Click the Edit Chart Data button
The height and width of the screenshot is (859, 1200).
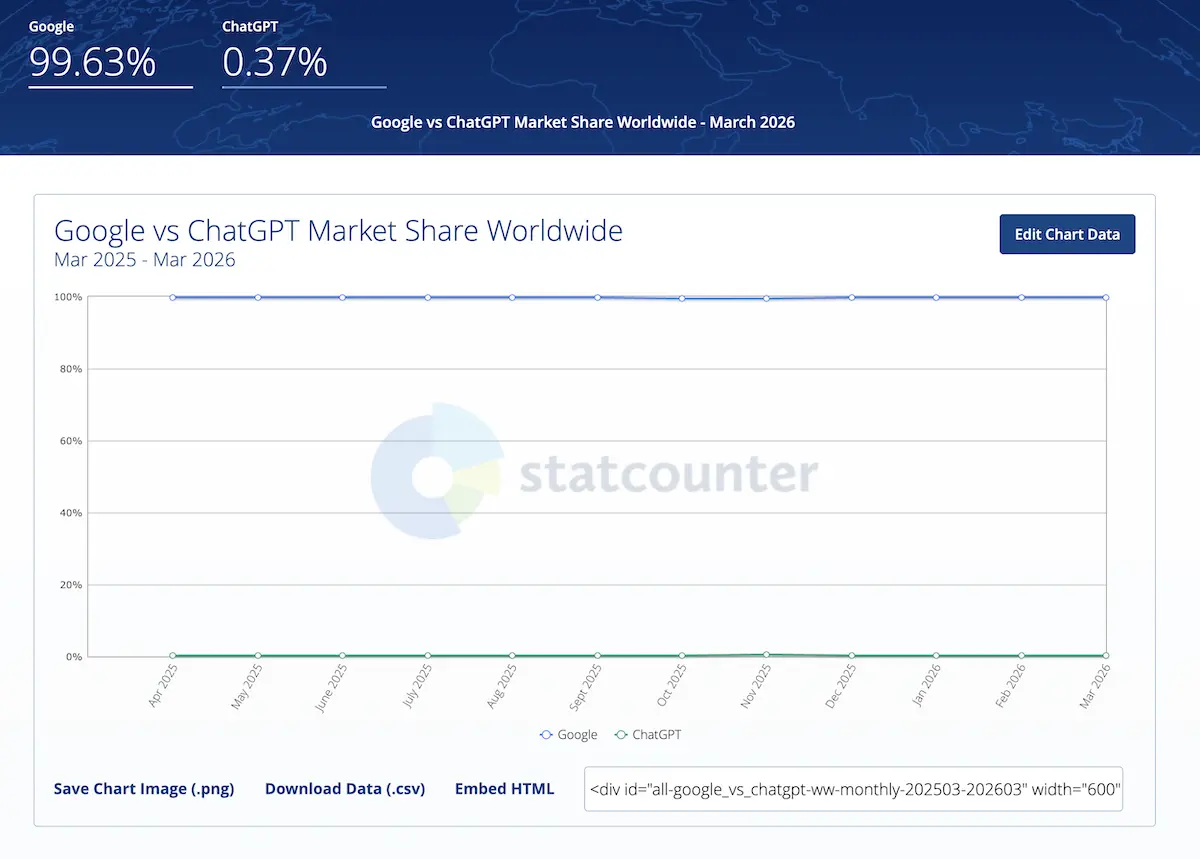[x=1067, y=234]
